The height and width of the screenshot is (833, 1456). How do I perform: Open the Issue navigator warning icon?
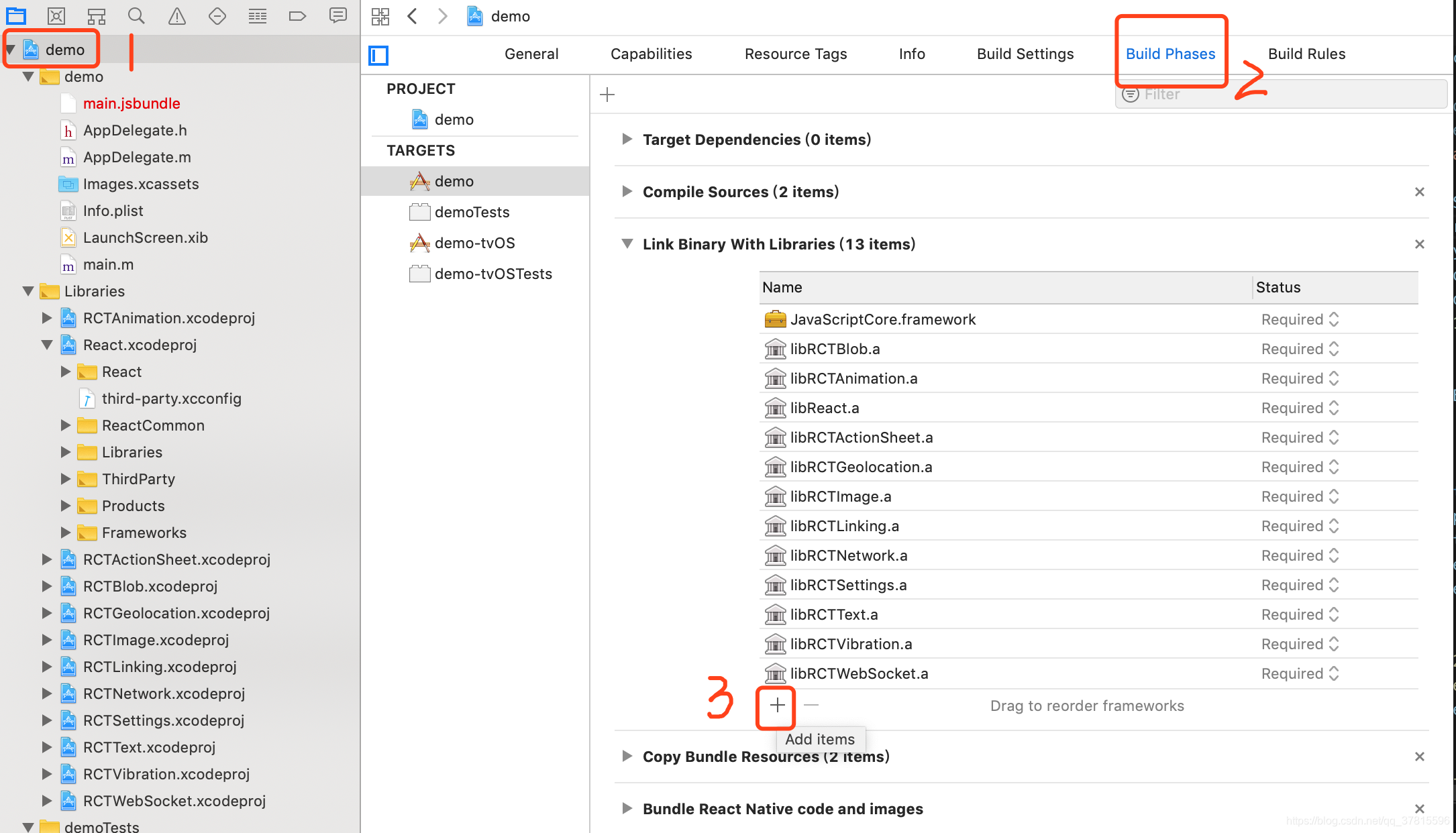177,15
